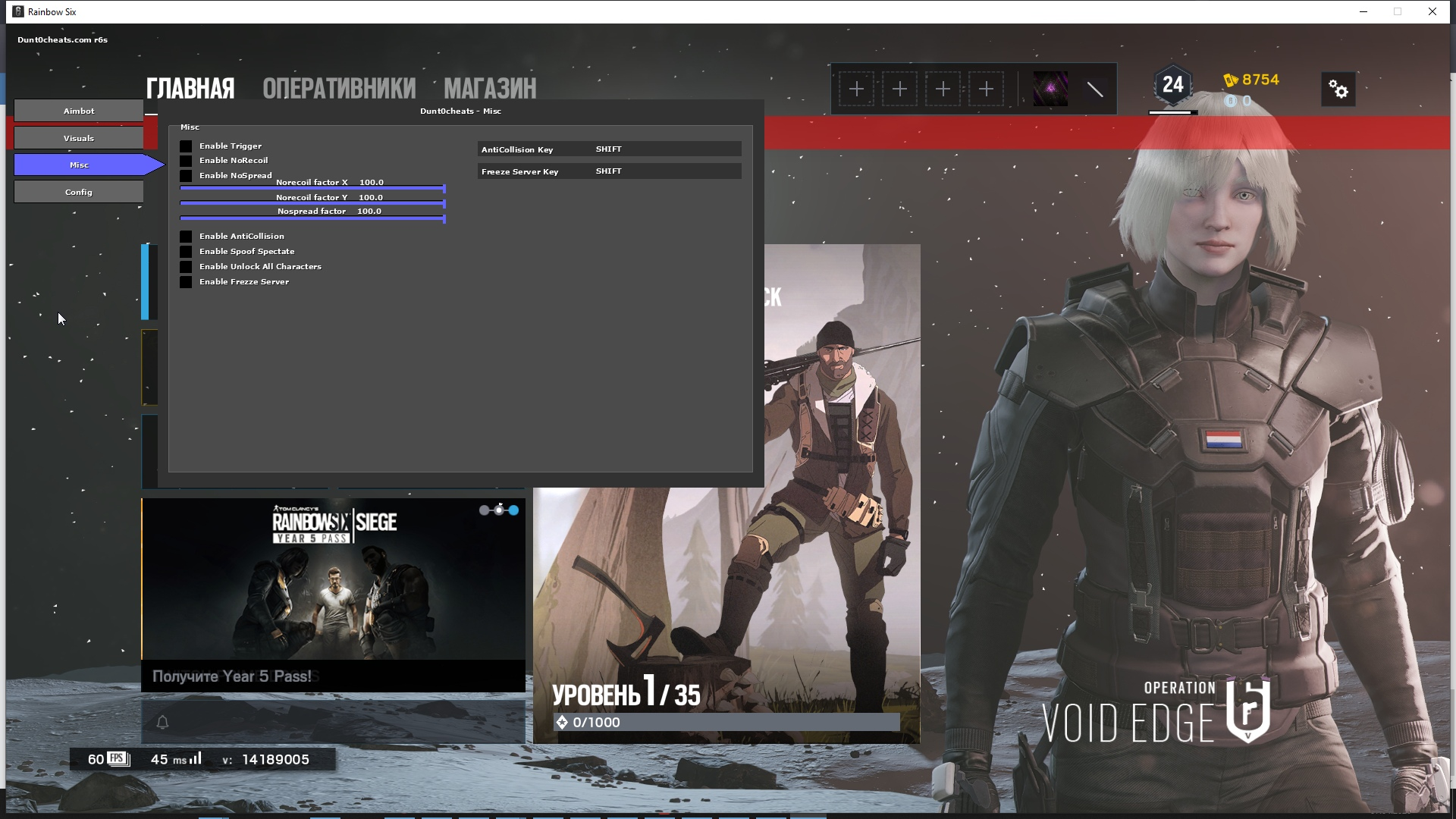
Task: Open the notifications bell icon
Action: [162, 722]
